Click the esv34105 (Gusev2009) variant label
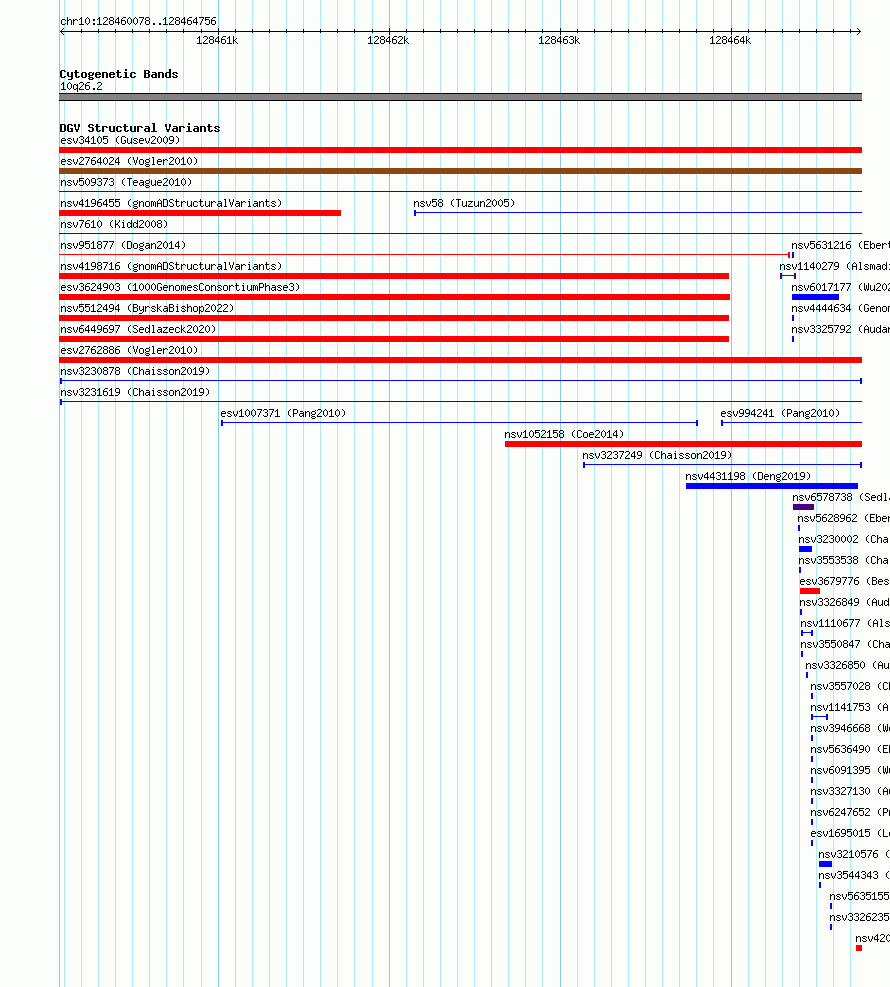 [x=120, y=140]
